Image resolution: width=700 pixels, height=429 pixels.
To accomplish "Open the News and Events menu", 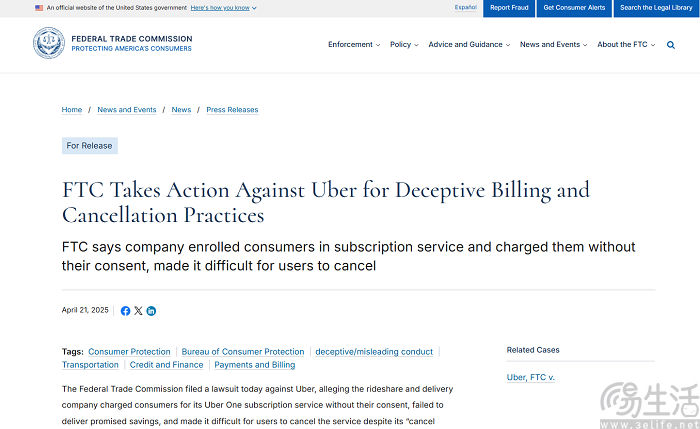I will (x=553, y=45).
